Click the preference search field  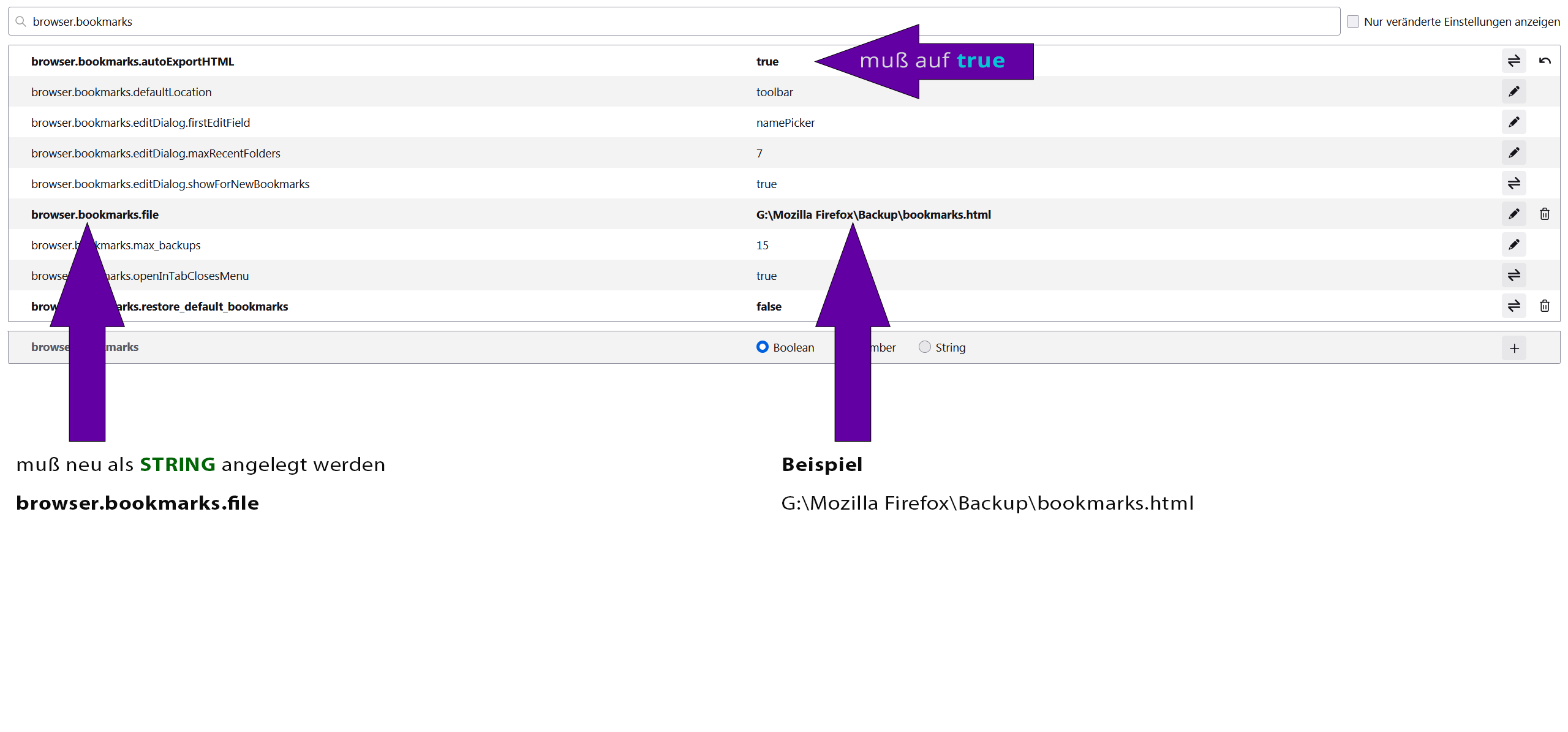click(674, 21)
